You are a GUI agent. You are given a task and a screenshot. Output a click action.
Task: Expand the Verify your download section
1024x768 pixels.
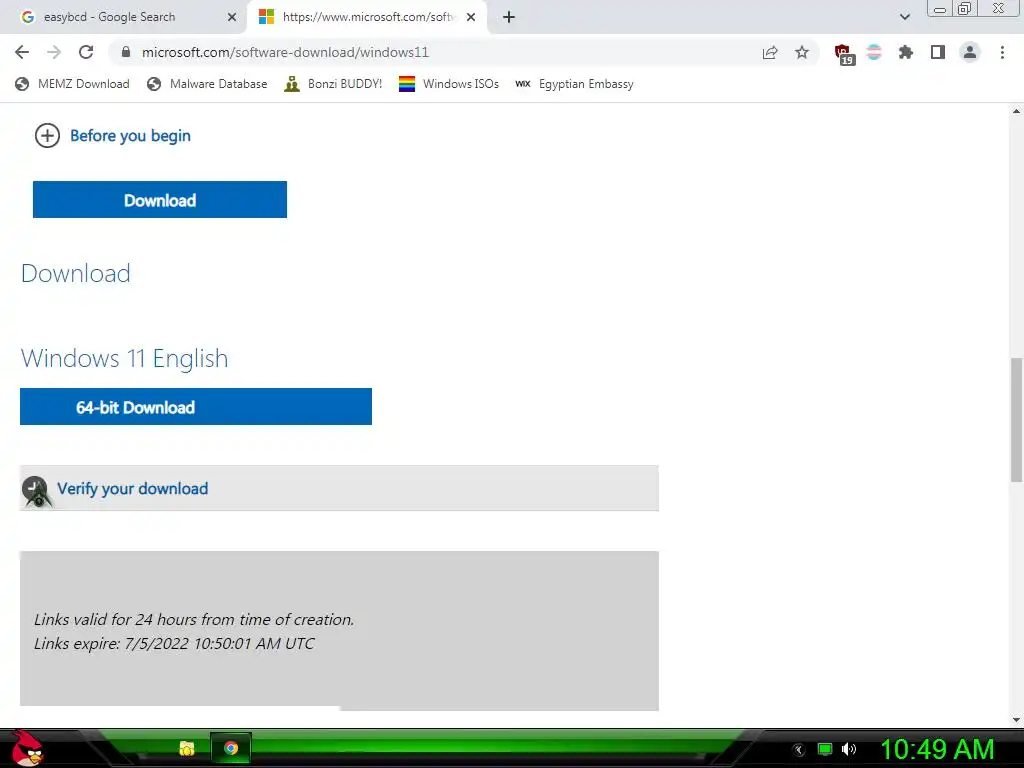coord(339,488)
